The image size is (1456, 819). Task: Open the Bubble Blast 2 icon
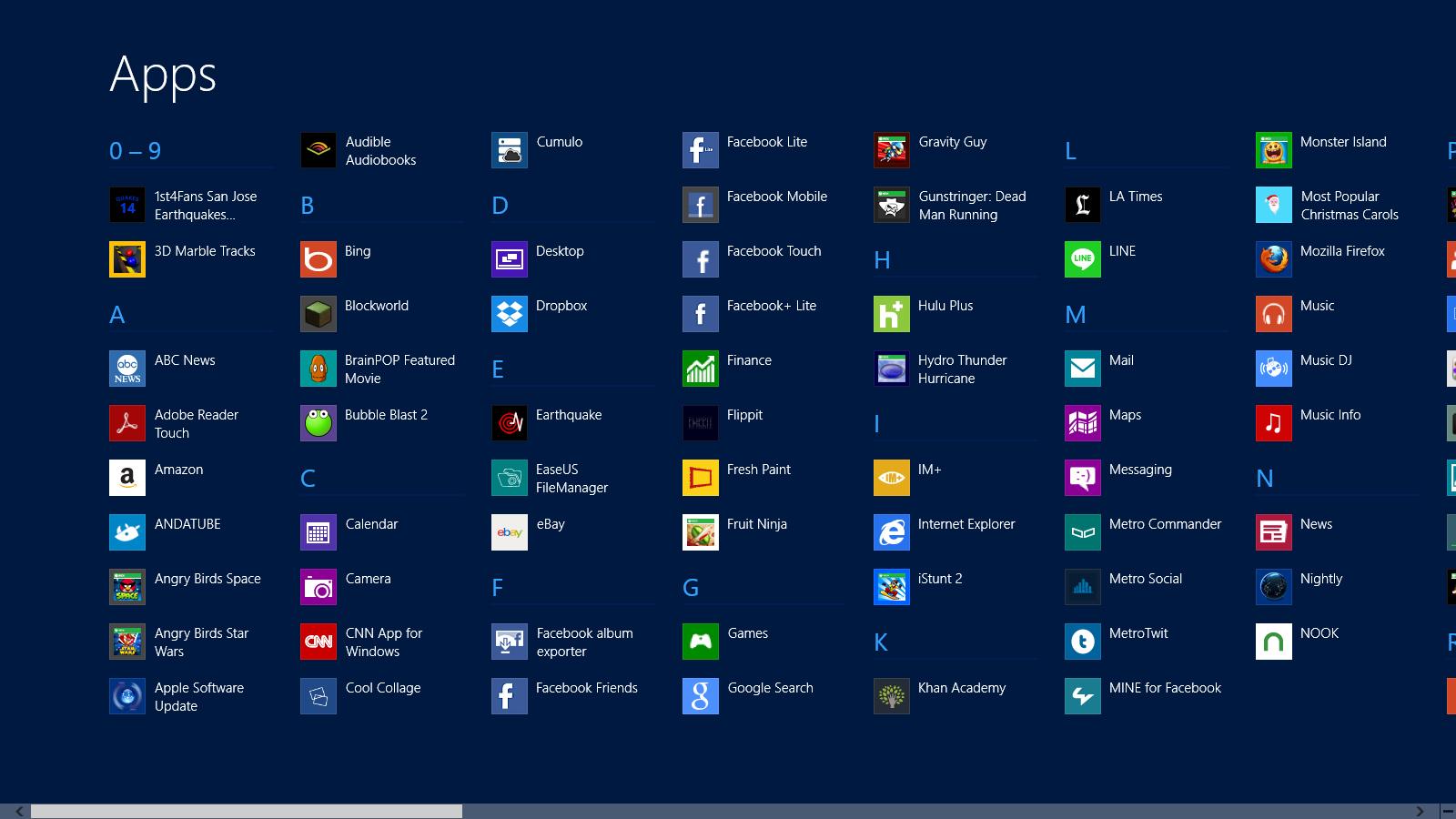coord(318,423)
